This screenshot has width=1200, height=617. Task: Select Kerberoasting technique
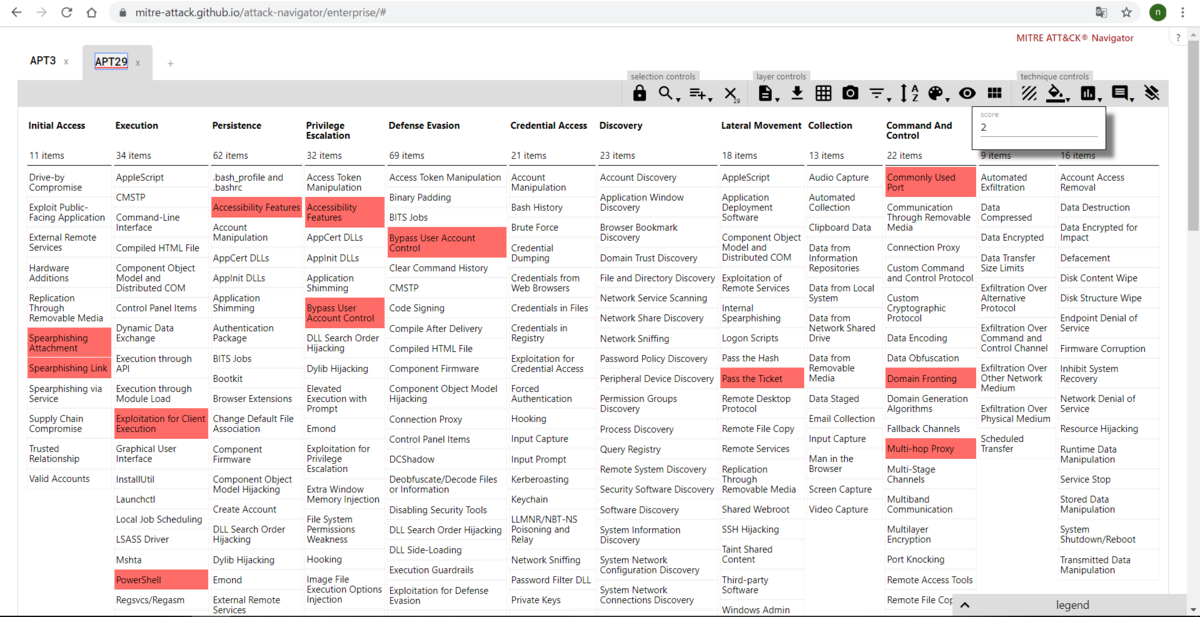click(552, 479)
